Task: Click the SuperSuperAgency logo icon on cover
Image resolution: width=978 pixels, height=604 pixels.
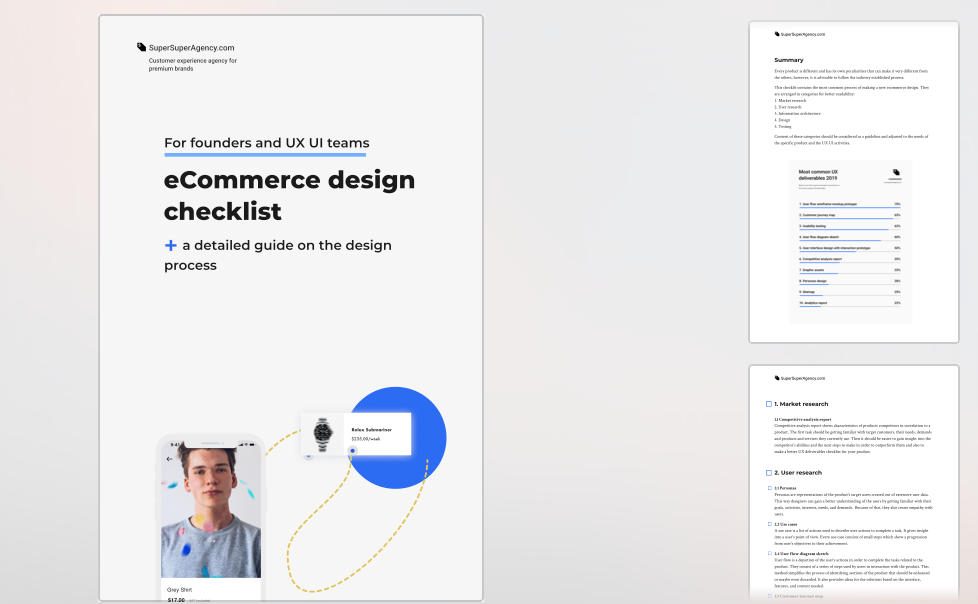Action: point(142,47)
